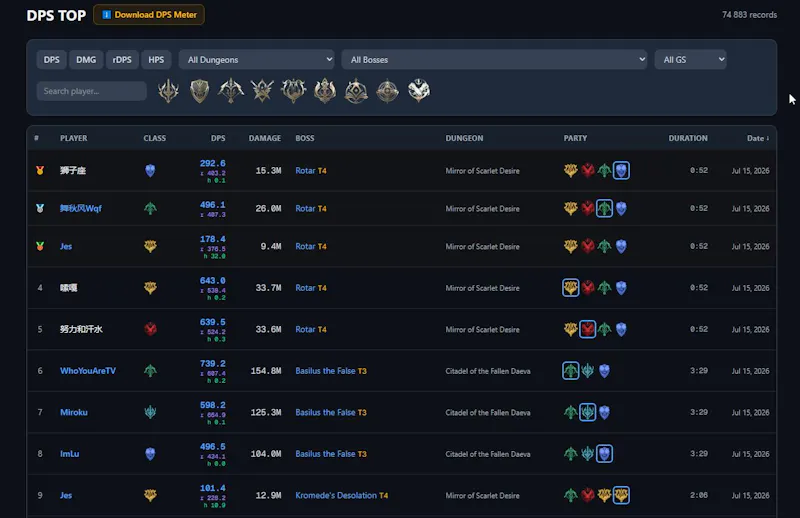Focus the Search player input field

click(92, 91)
